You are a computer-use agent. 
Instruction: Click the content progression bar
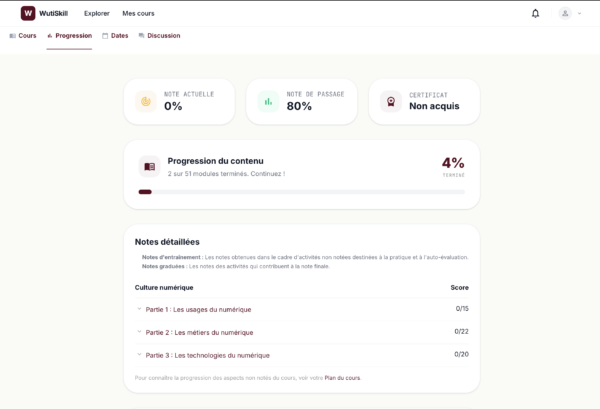(302, 192)
